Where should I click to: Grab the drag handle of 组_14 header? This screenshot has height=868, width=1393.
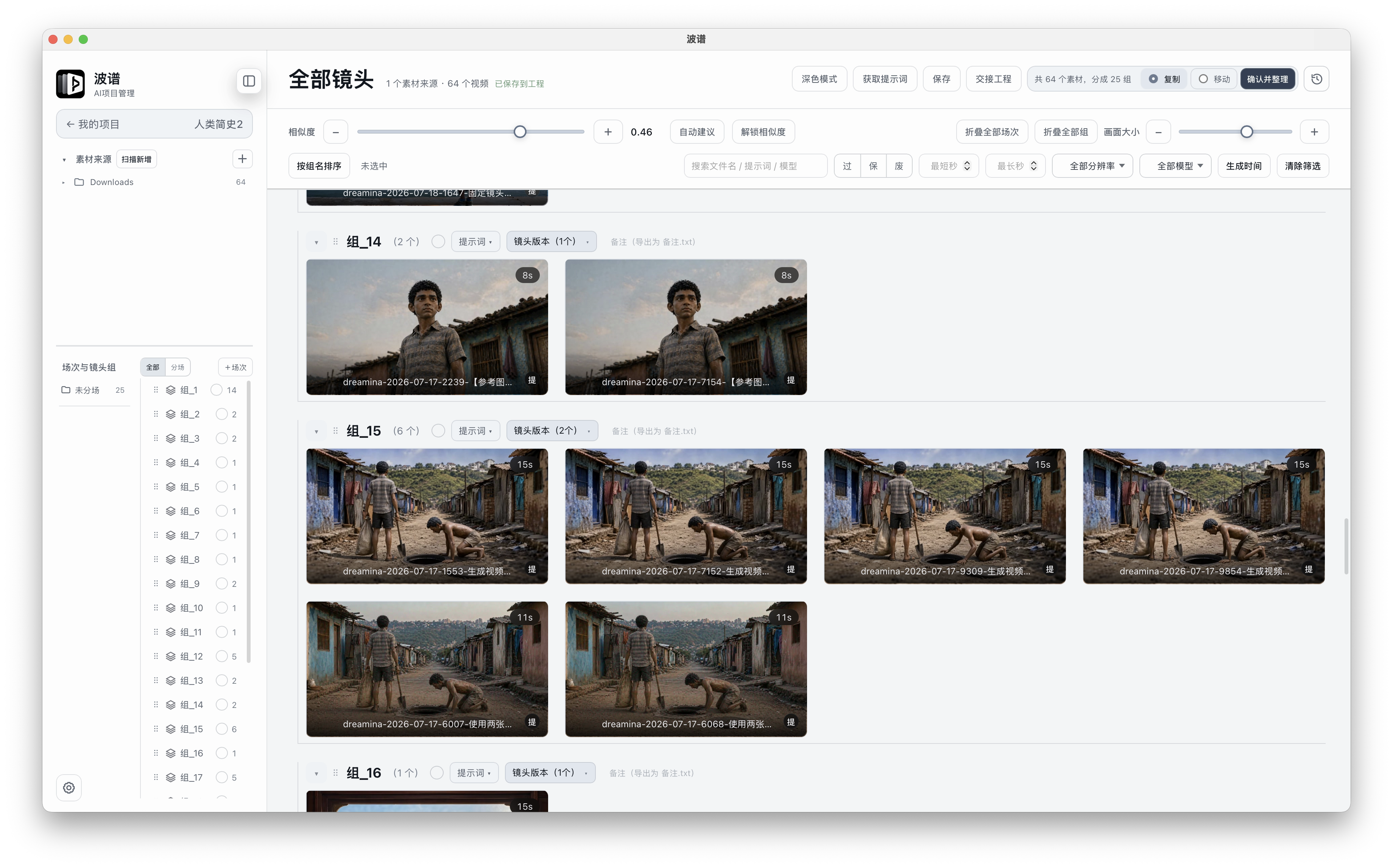coord(335,242)
